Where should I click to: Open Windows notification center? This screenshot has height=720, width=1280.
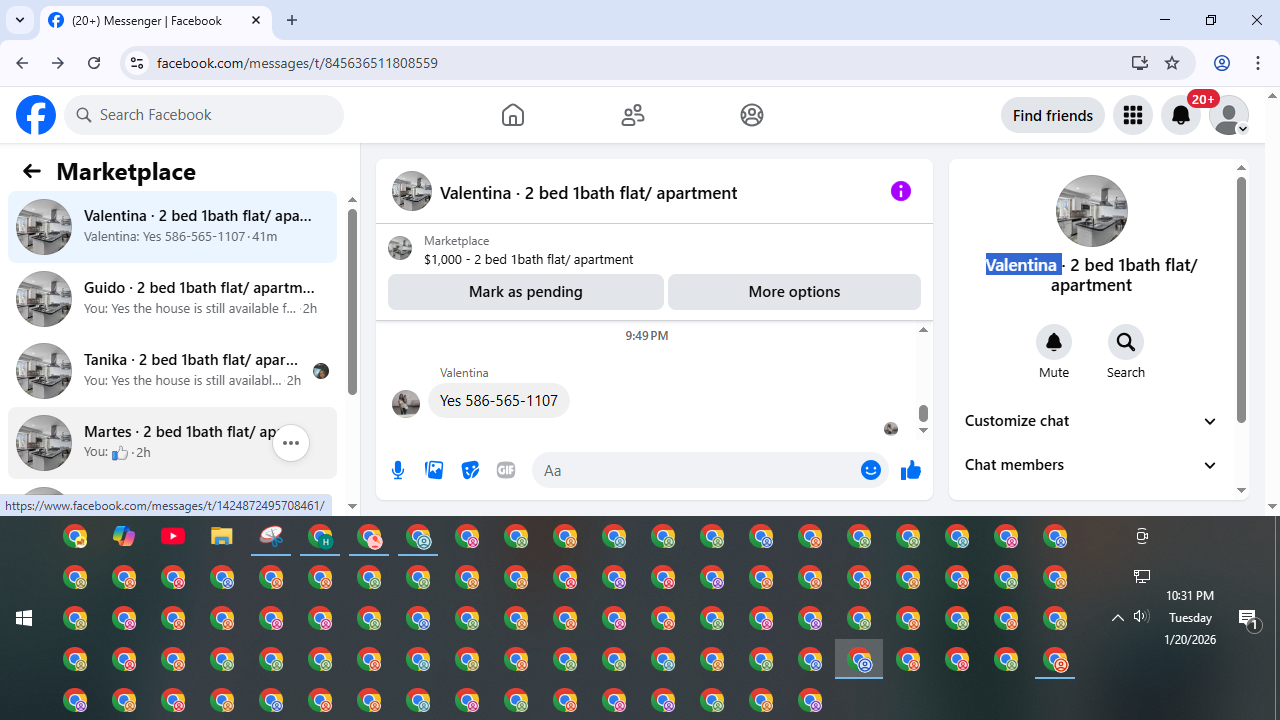coord(1248,619)
